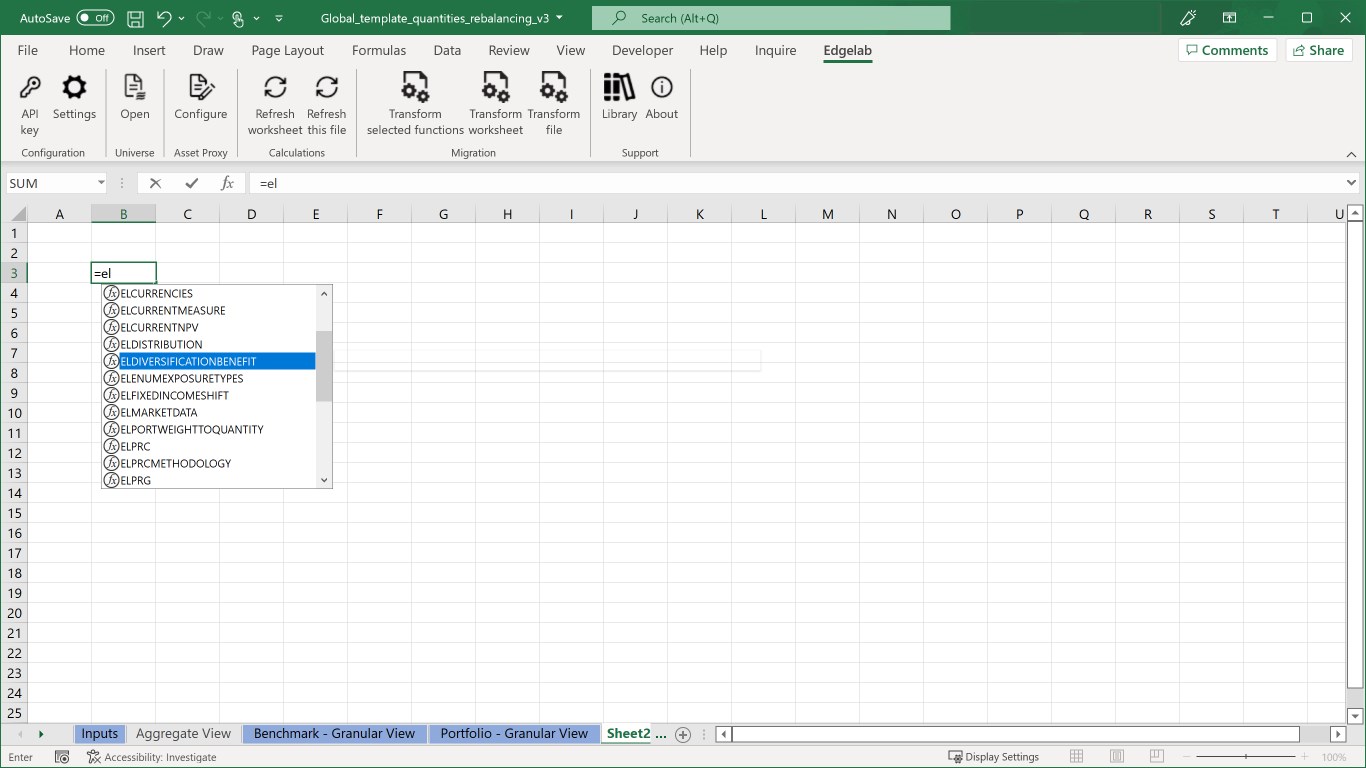Transform worksheet functions

[x=496, y=104]
